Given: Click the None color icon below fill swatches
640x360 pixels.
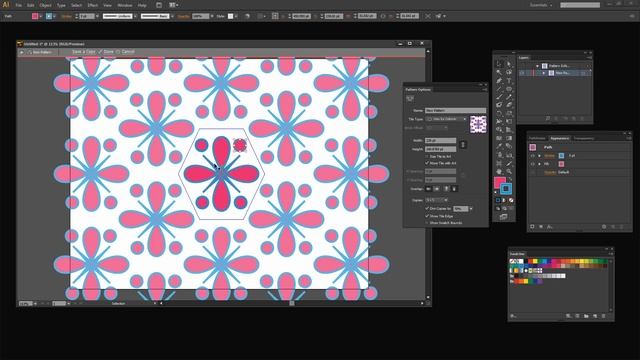Looking at the screenshot, I should coord(511,200).
